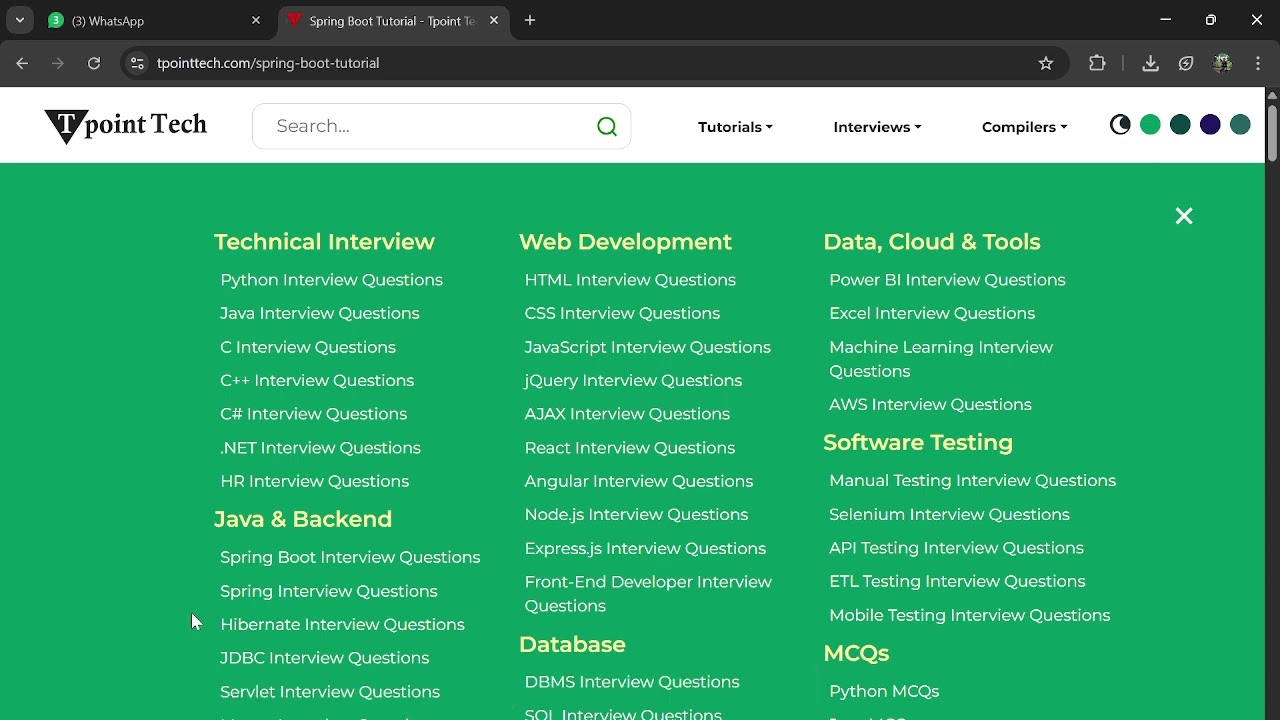Expand the Tutorials dropdown menu
The image size is (1280, 720).
[x=735, y=127]
